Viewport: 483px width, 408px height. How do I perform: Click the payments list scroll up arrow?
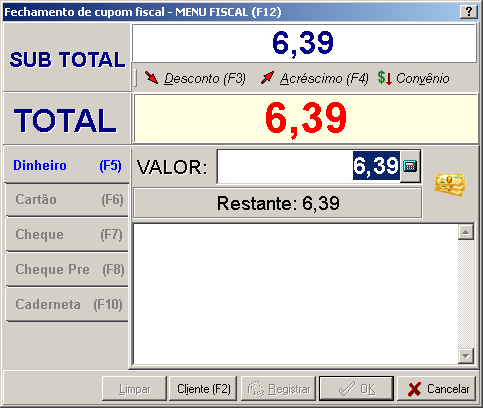coord(466,232)
